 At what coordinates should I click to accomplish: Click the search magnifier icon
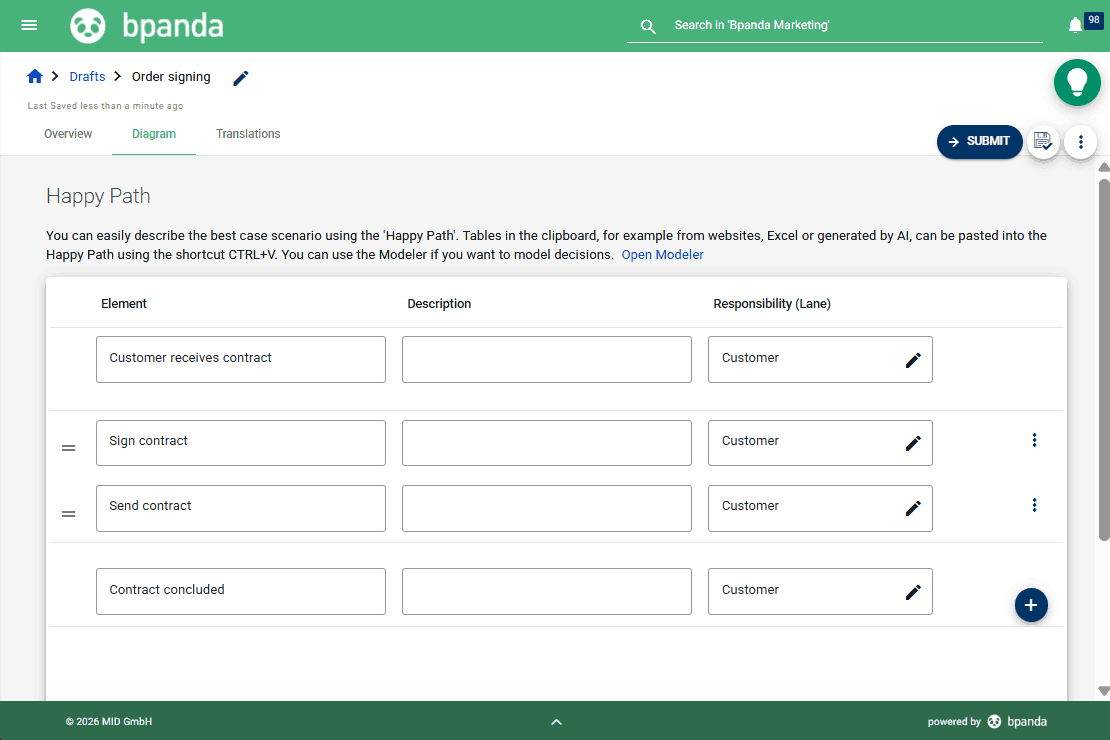point(647,26)
